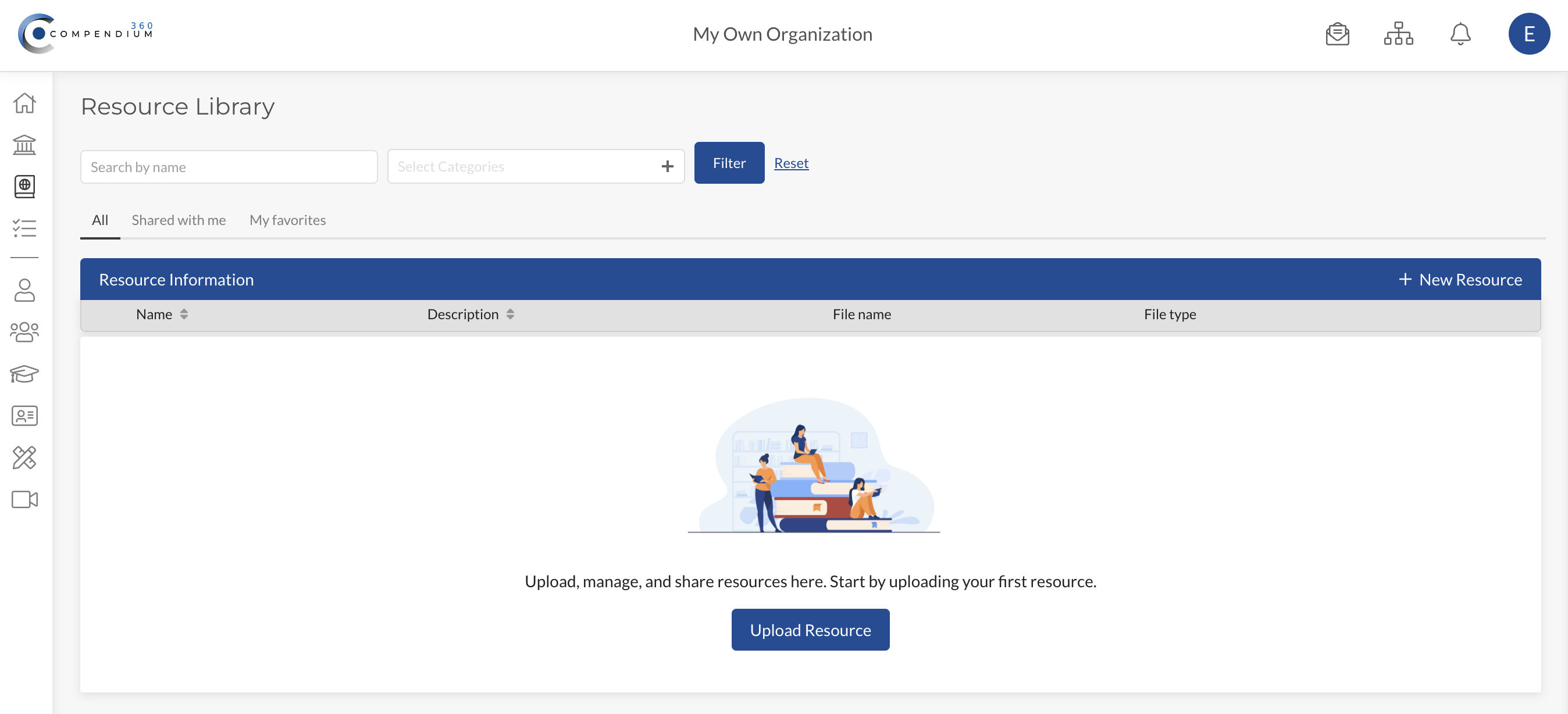1568x714 pixels.
Task: Select the institution icon in the sidebar
Action: click(24, 145)
